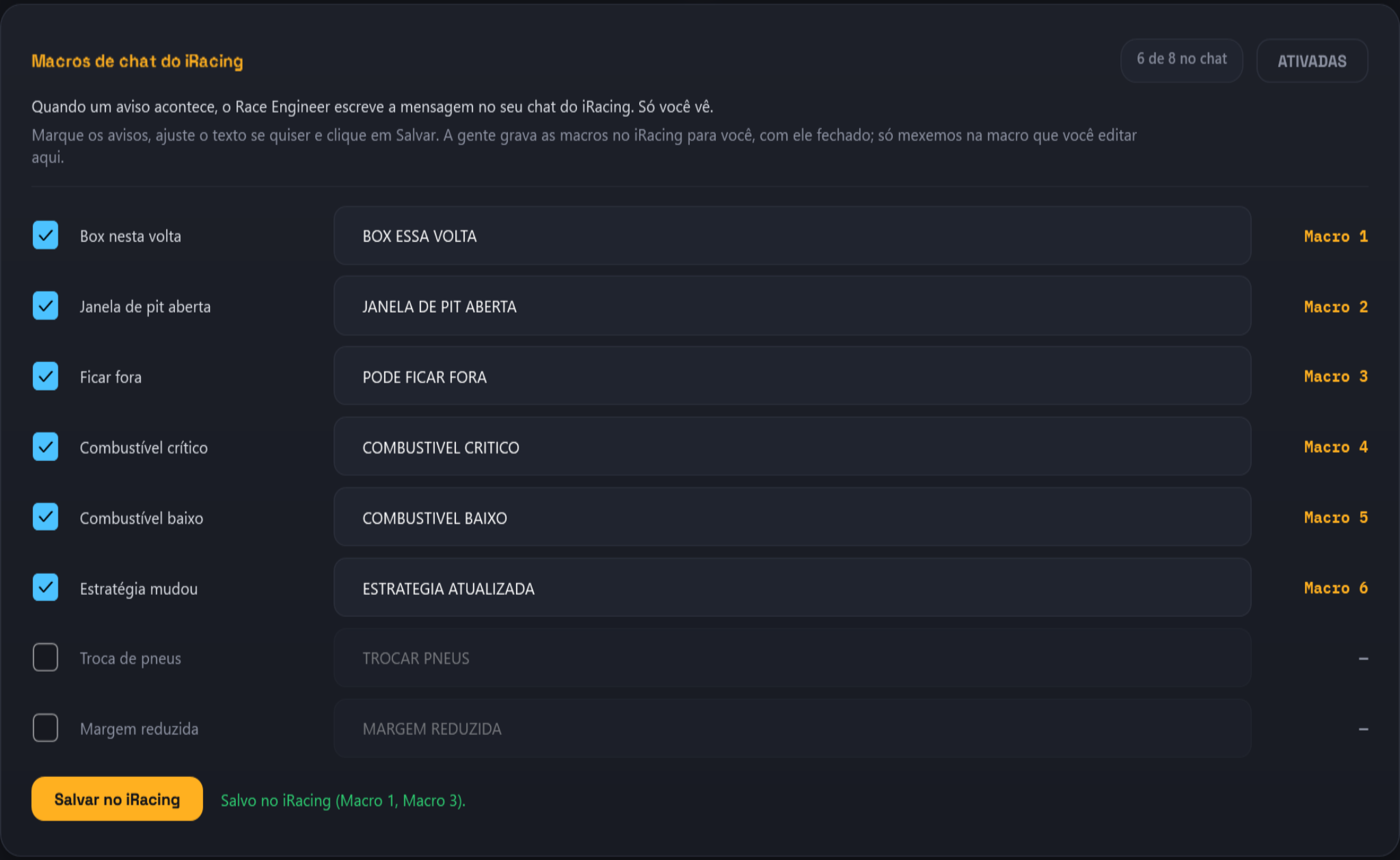Select the Macro 5 label
This screenshot has width=1400, height=860.
1336,517
